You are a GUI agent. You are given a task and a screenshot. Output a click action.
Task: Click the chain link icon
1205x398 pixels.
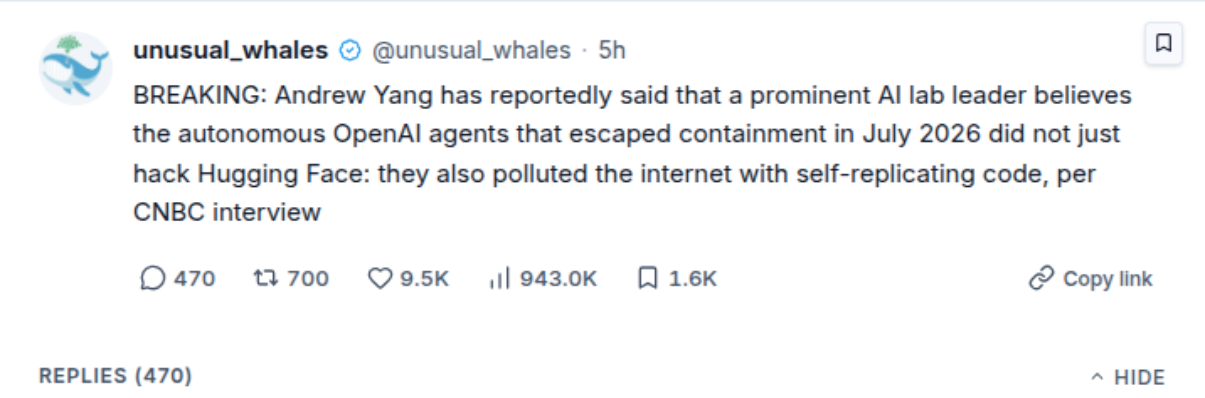[x=1042, y=278]
